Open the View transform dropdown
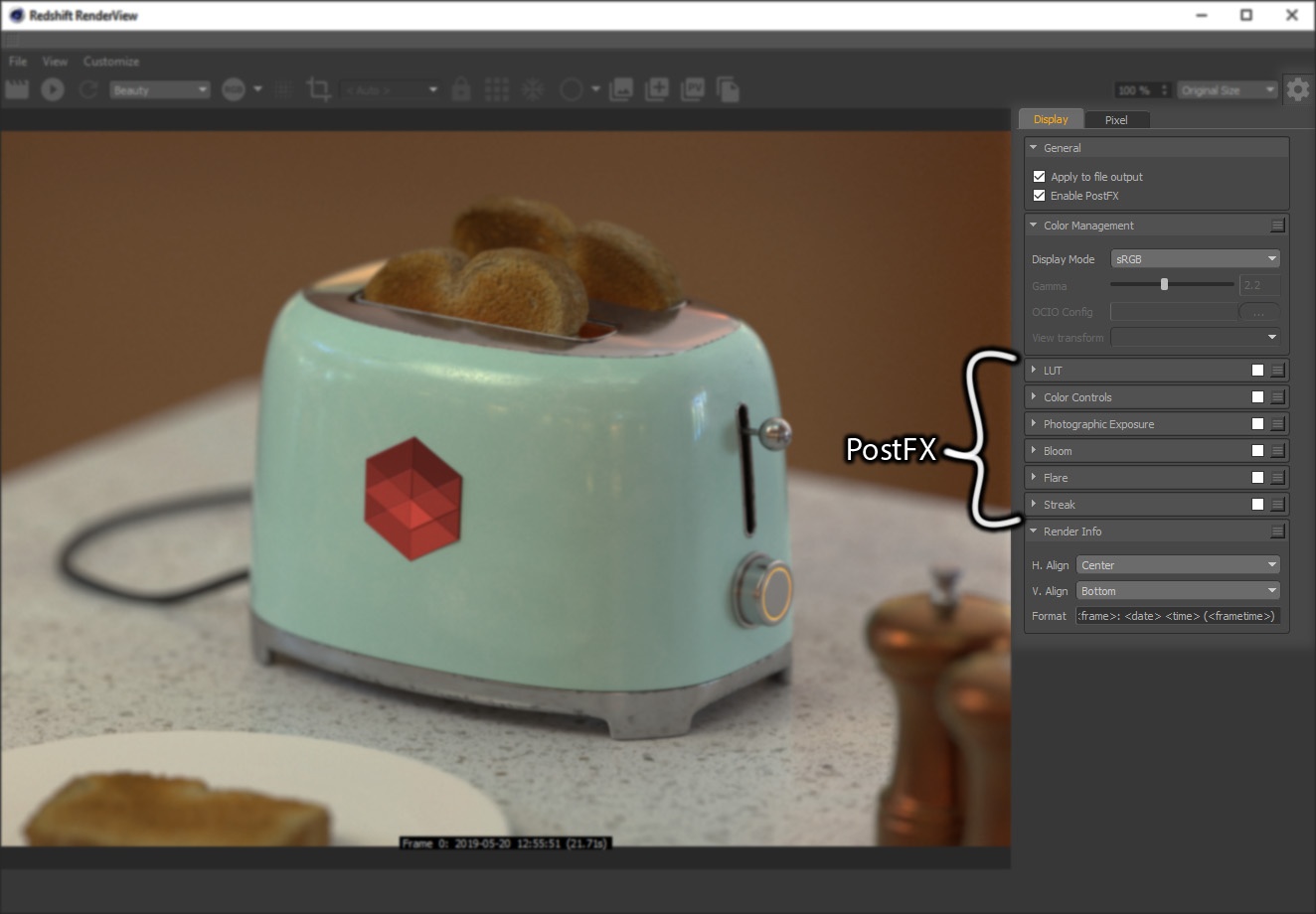The height and width of the screenshot is (914, 1316). 1196,338
